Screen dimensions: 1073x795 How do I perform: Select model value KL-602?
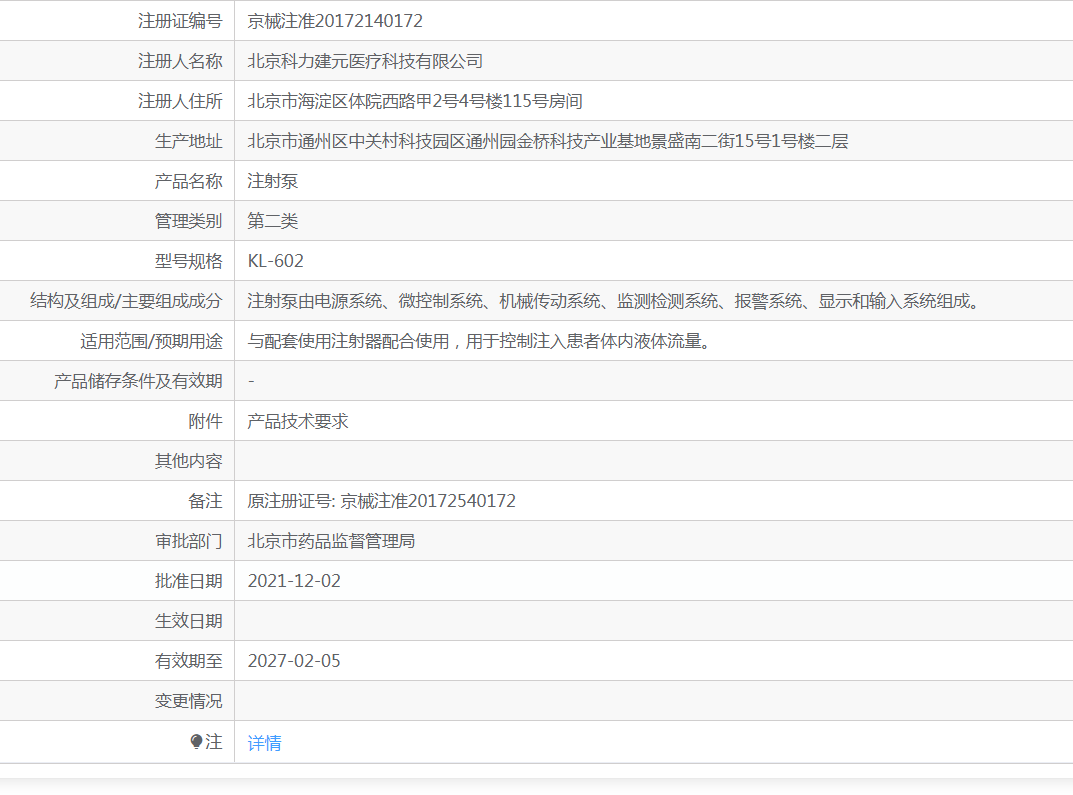(275, 261)
